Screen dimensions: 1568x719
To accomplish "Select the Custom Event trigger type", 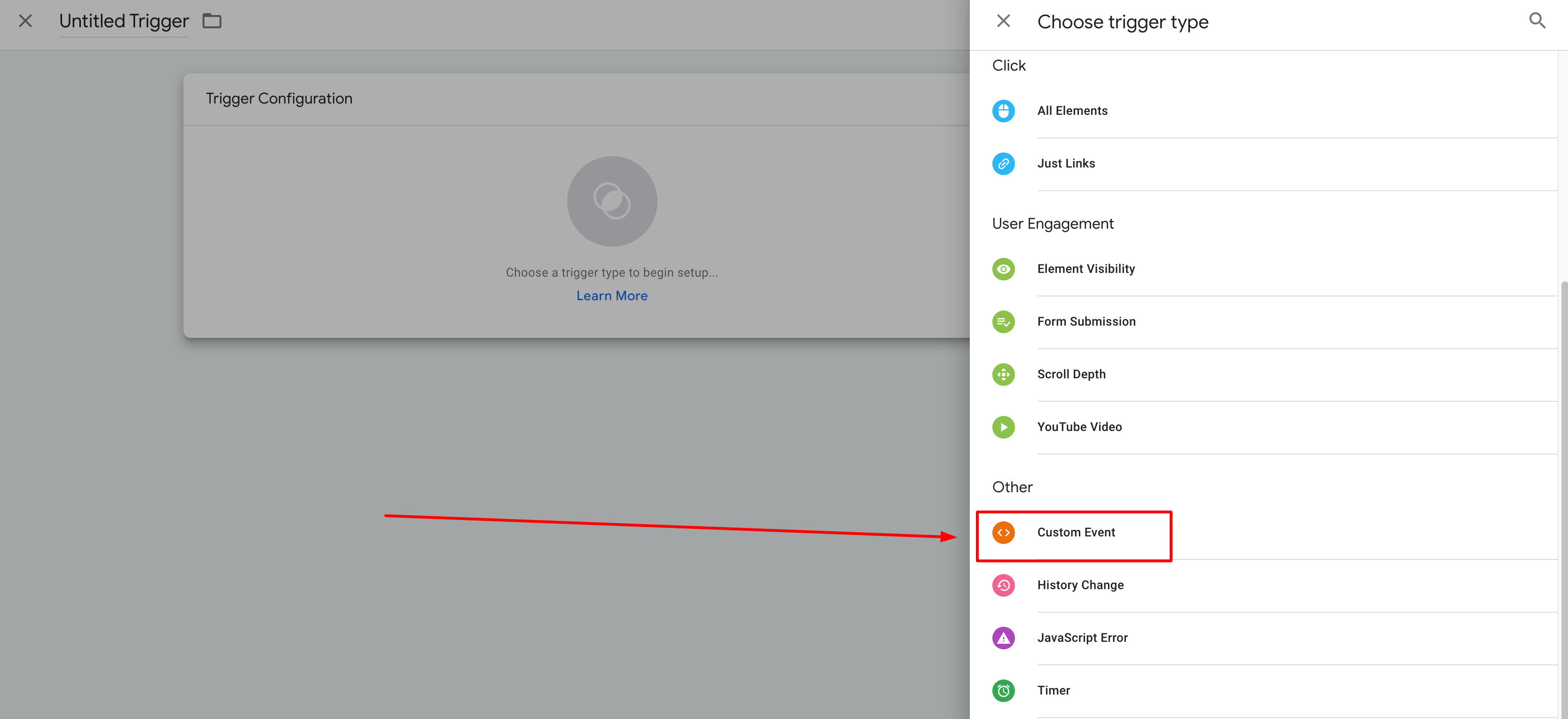I will [x=1263, y=533].
